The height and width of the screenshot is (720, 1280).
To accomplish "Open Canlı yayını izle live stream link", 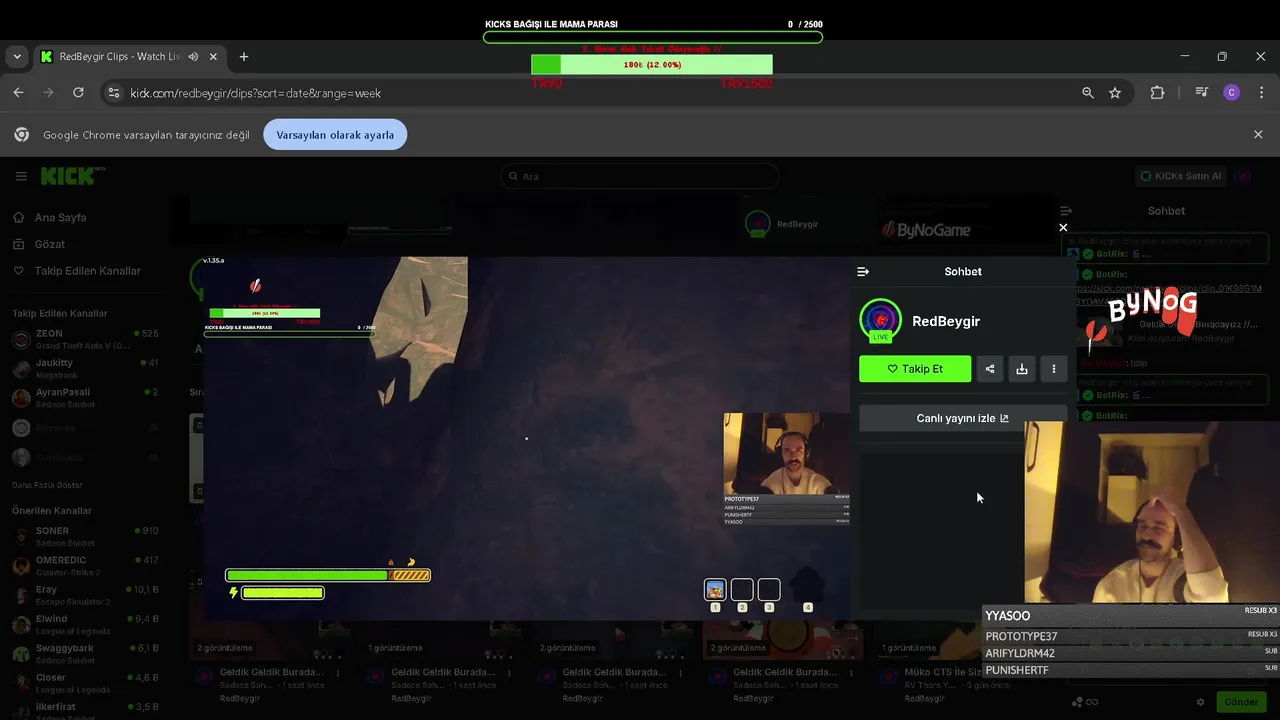I will pos(962,418).
